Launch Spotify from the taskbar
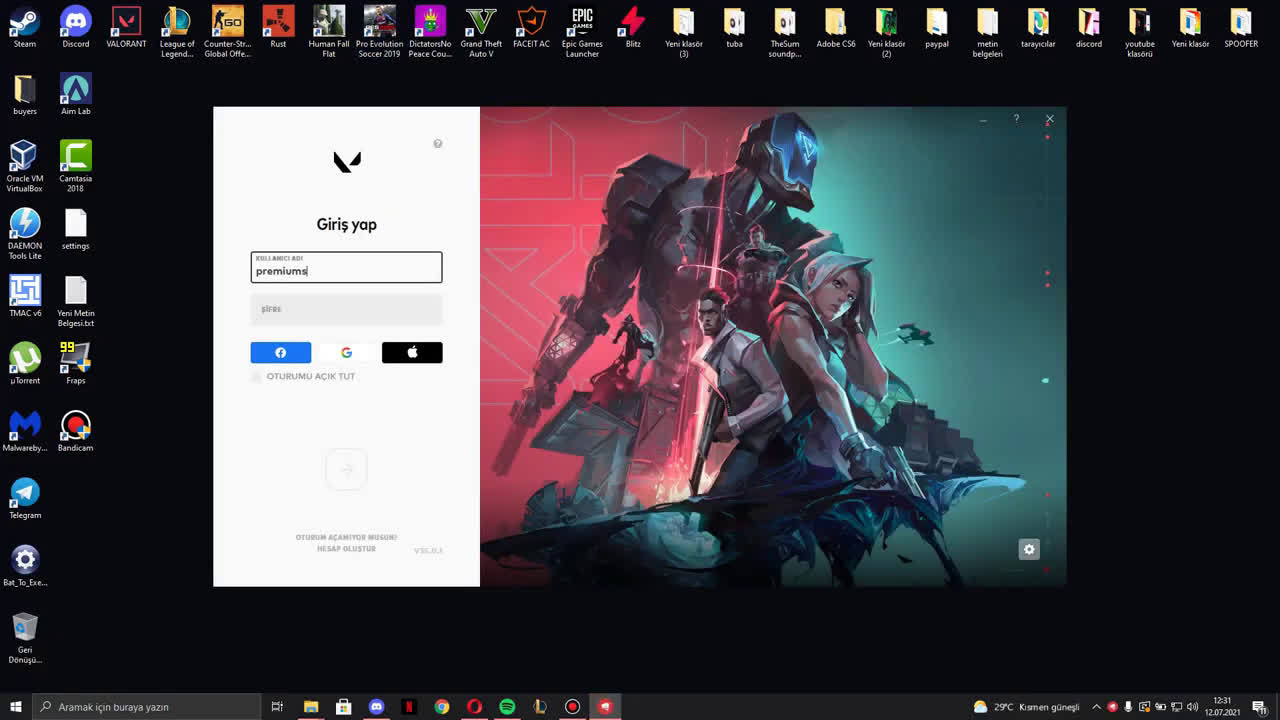Image resolution: width=1280 pixels, height=720 pixels. pos(507,707)
